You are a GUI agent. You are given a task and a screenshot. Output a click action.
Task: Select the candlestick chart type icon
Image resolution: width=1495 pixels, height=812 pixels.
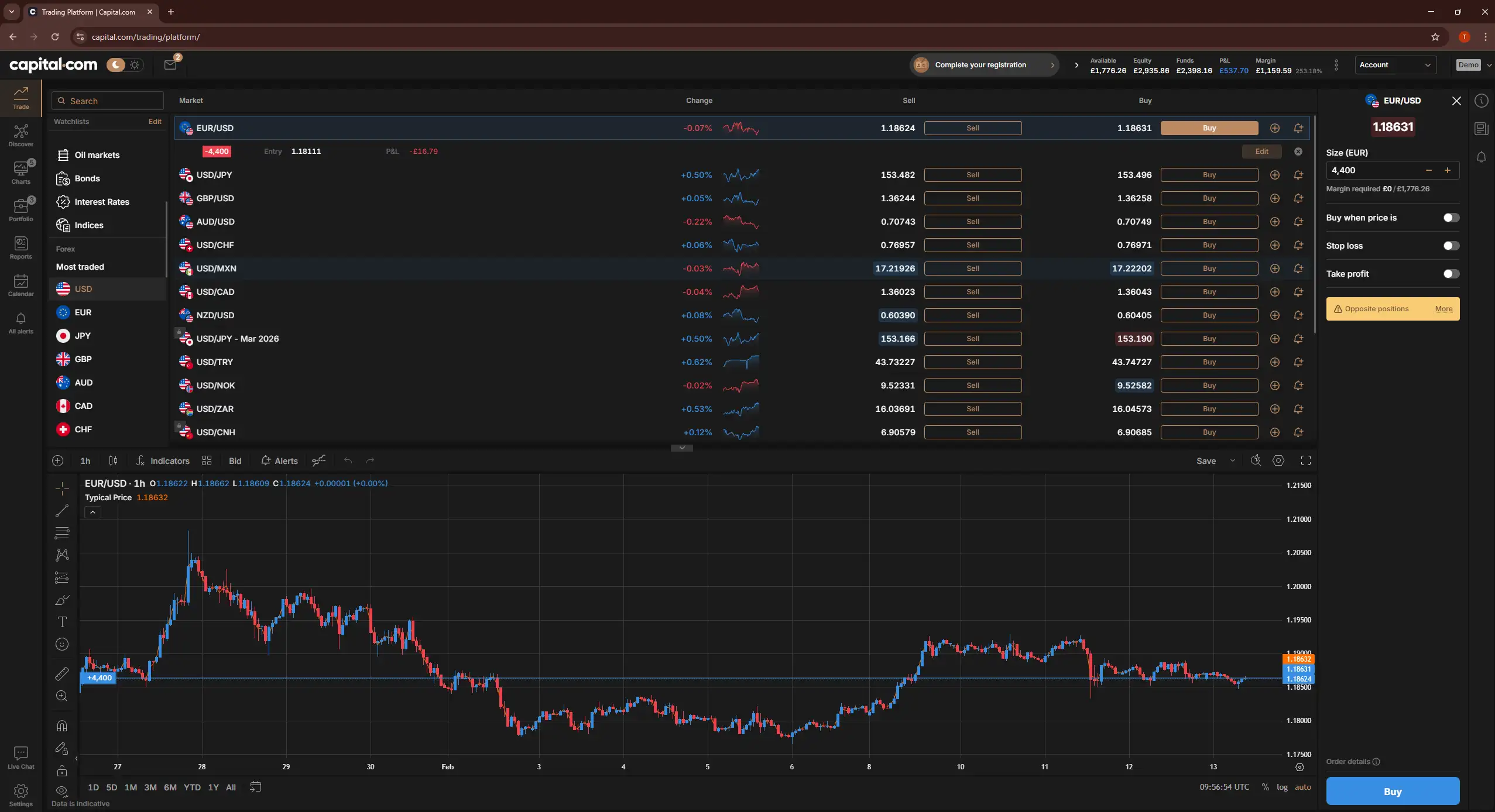pyautogui.click(x=113, y=461)
